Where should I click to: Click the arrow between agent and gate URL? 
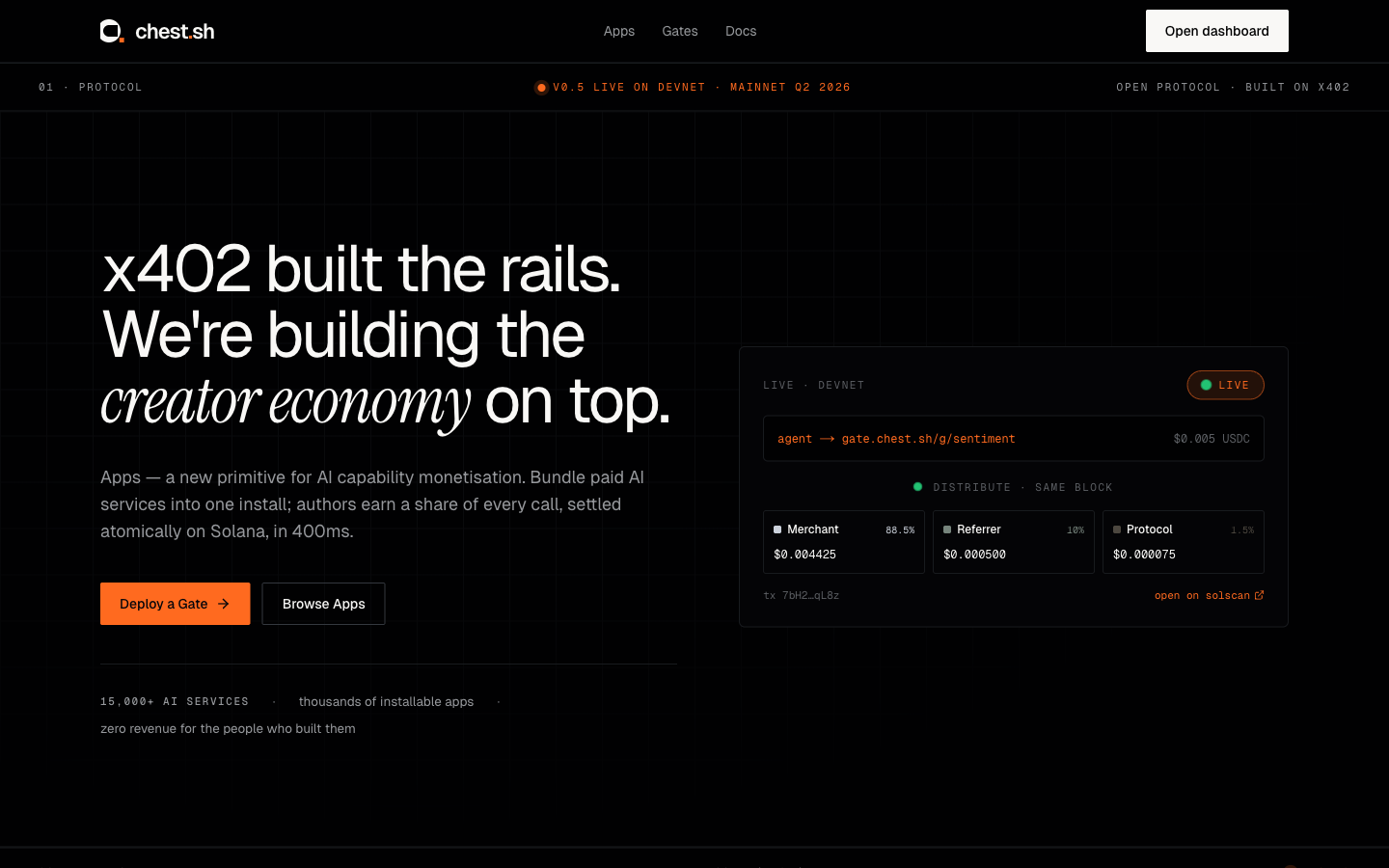point(827,439)
